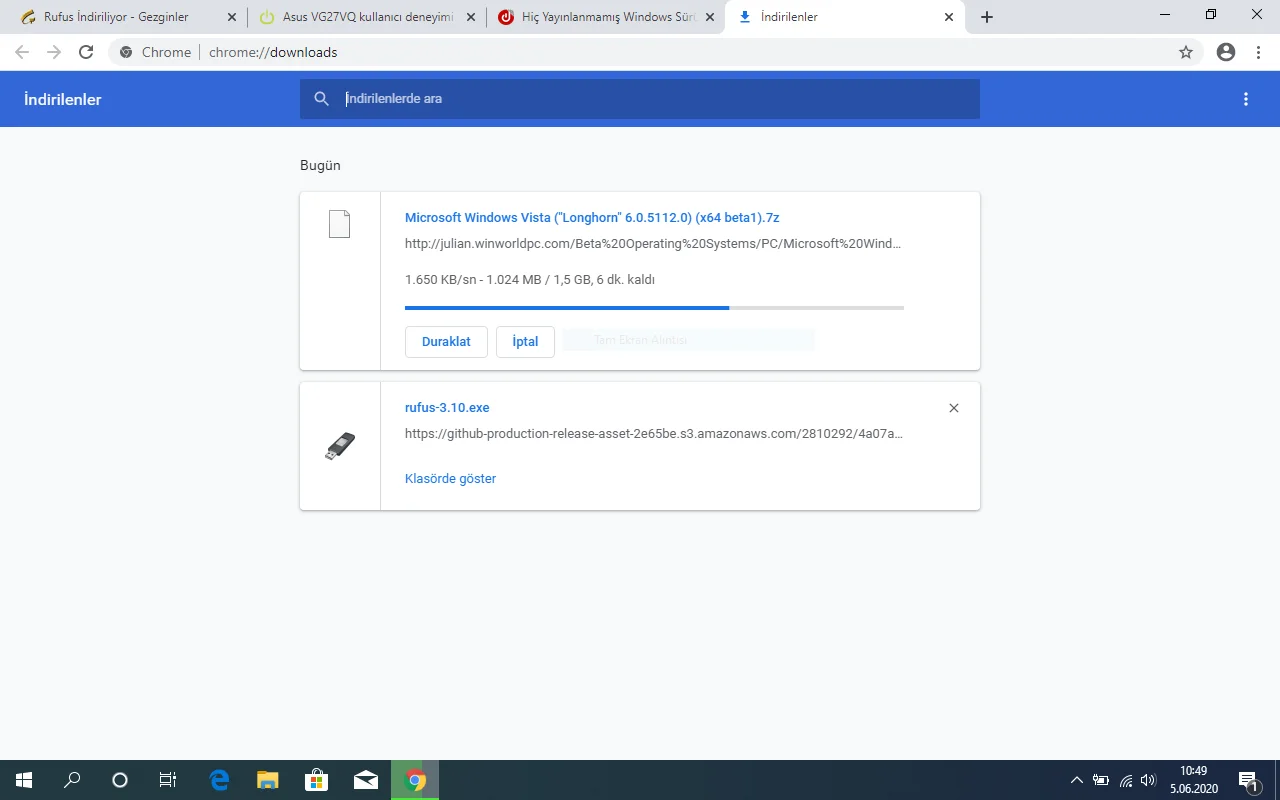The width and height of the screenshot is (1280, 800).
Task: Open the Windows Start menu
Action: tap(24, 780)
